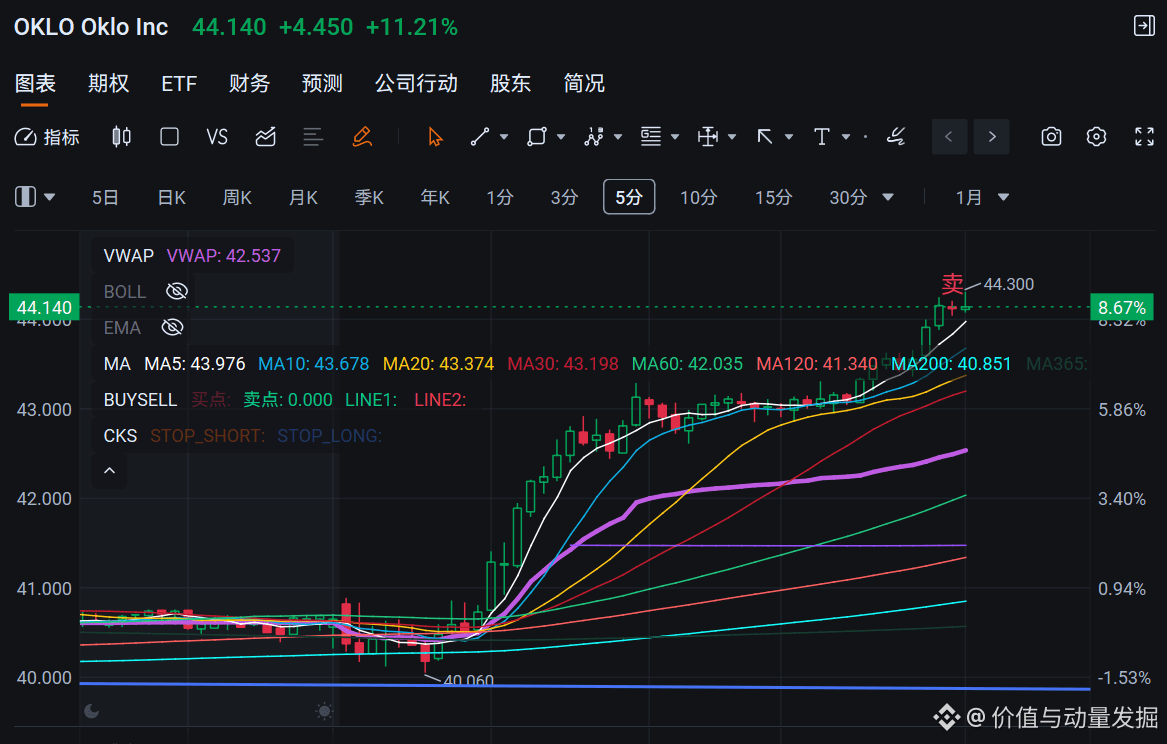The image size is (1167, 744).
Task: Select the 5分 interval
Action: [x=629, y=197]
